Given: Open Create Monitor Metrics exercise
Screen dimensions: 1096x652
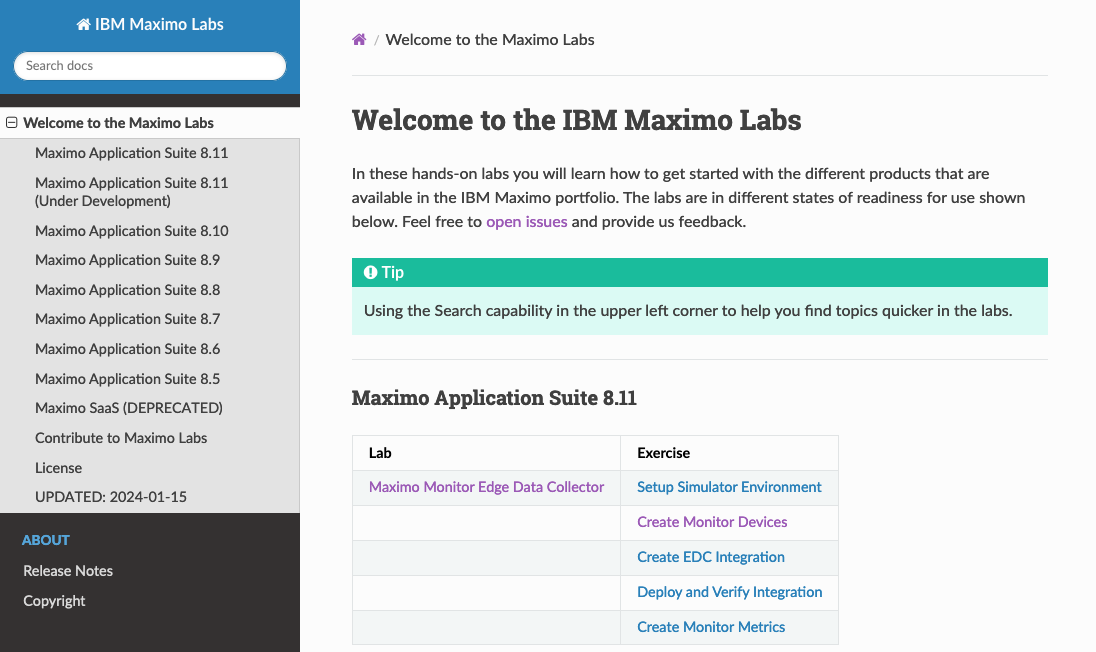Looking at the screenshot, I should click(x=711, y=627).
